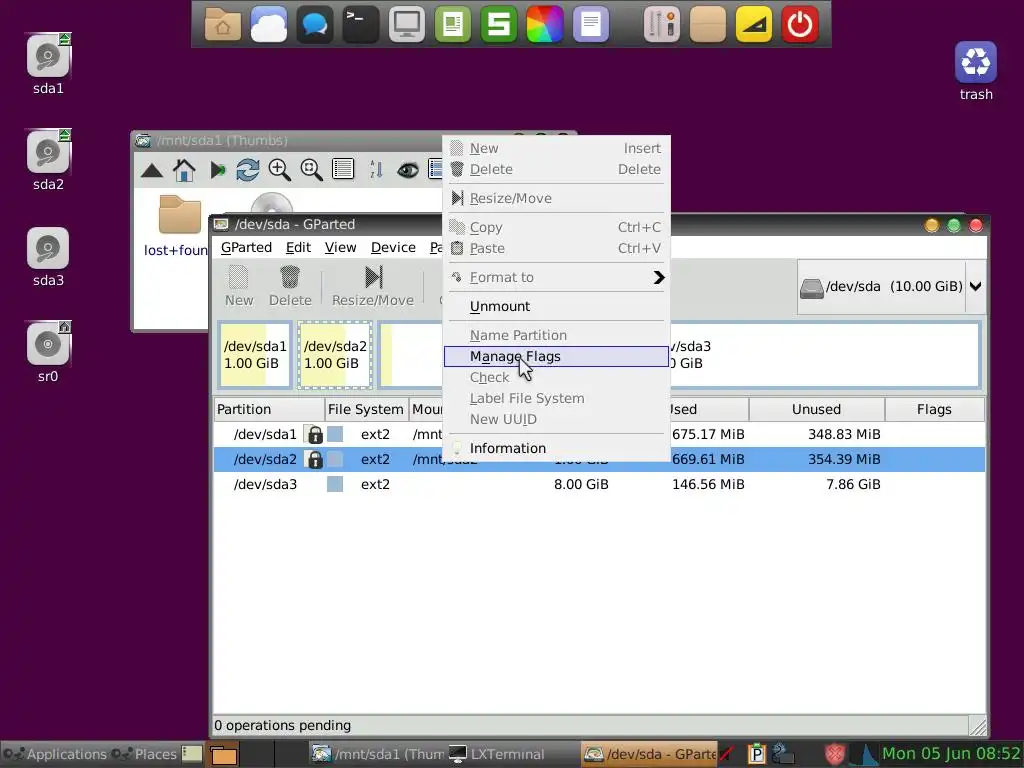Refresh the /mnt/sda1 file view
The height and width of the screenshot is (768, 1024).
coord(248,170)
